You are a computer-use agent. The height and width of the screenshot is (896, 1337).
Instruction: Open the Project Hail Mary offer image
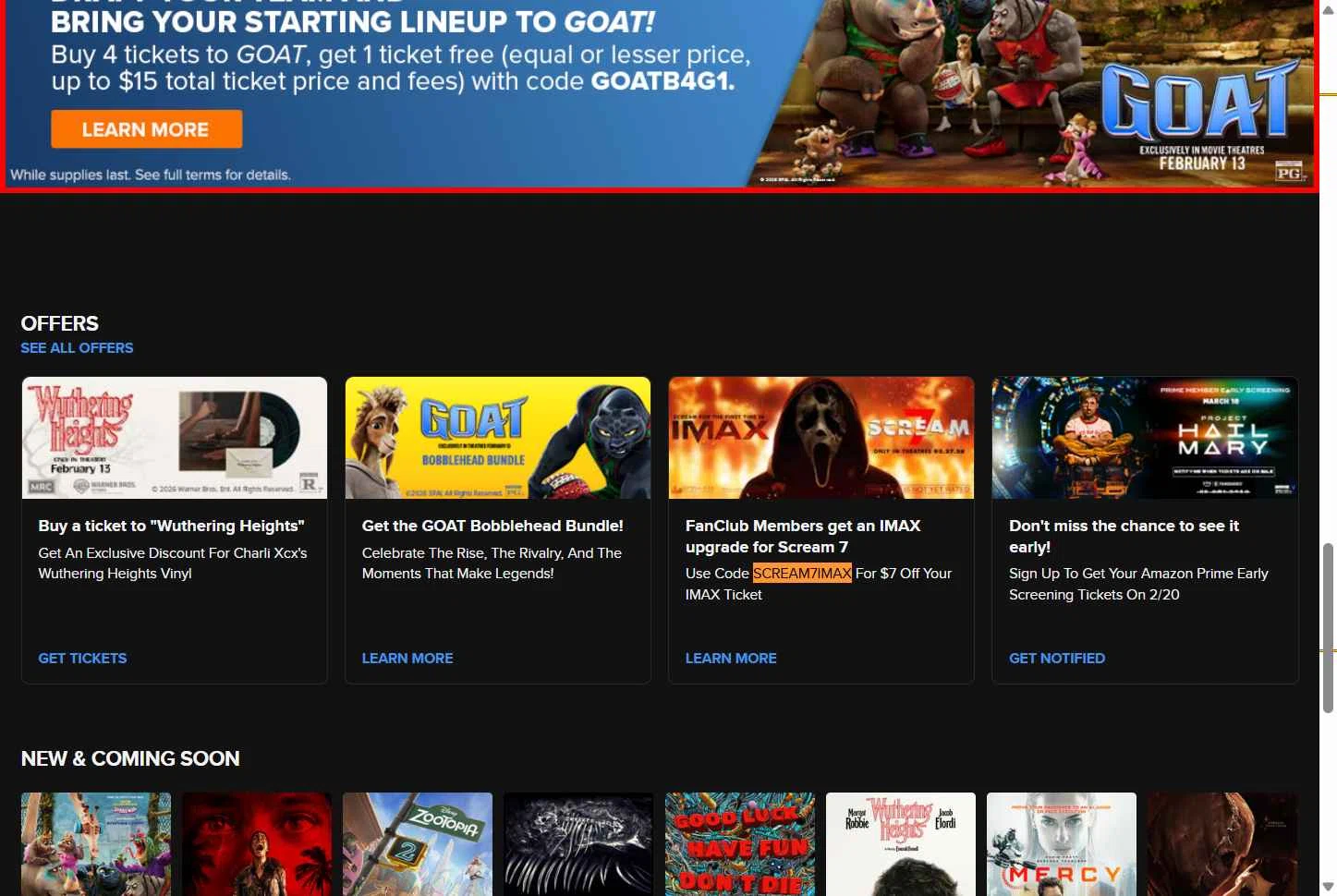pos(1145,438)
